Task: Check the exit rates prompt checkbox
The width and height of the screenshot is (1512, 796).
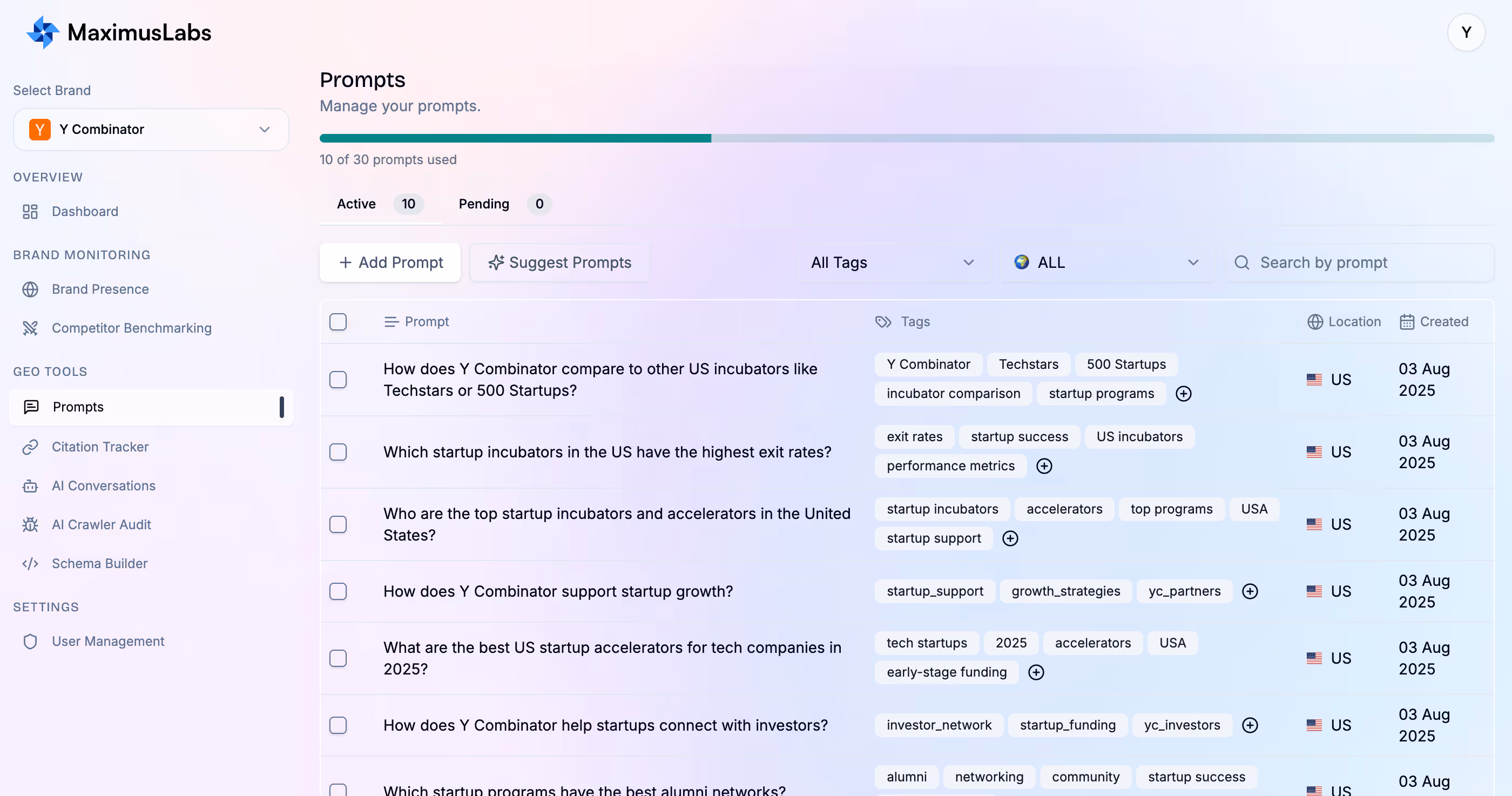Action: pyautogui.click(x=338, y=452)
